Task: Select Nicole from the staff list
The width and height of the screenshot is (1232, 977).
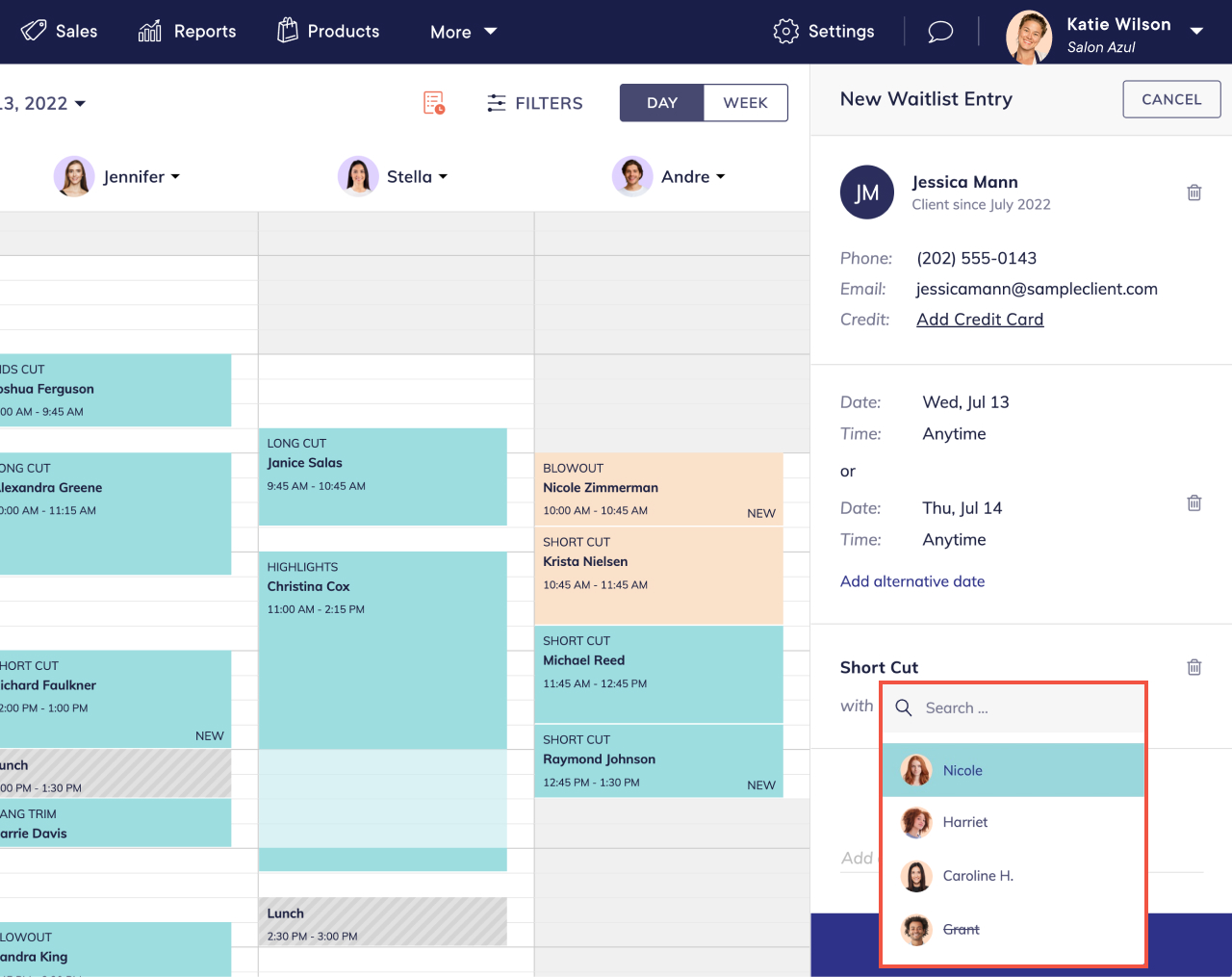Action: click(962, 770)
